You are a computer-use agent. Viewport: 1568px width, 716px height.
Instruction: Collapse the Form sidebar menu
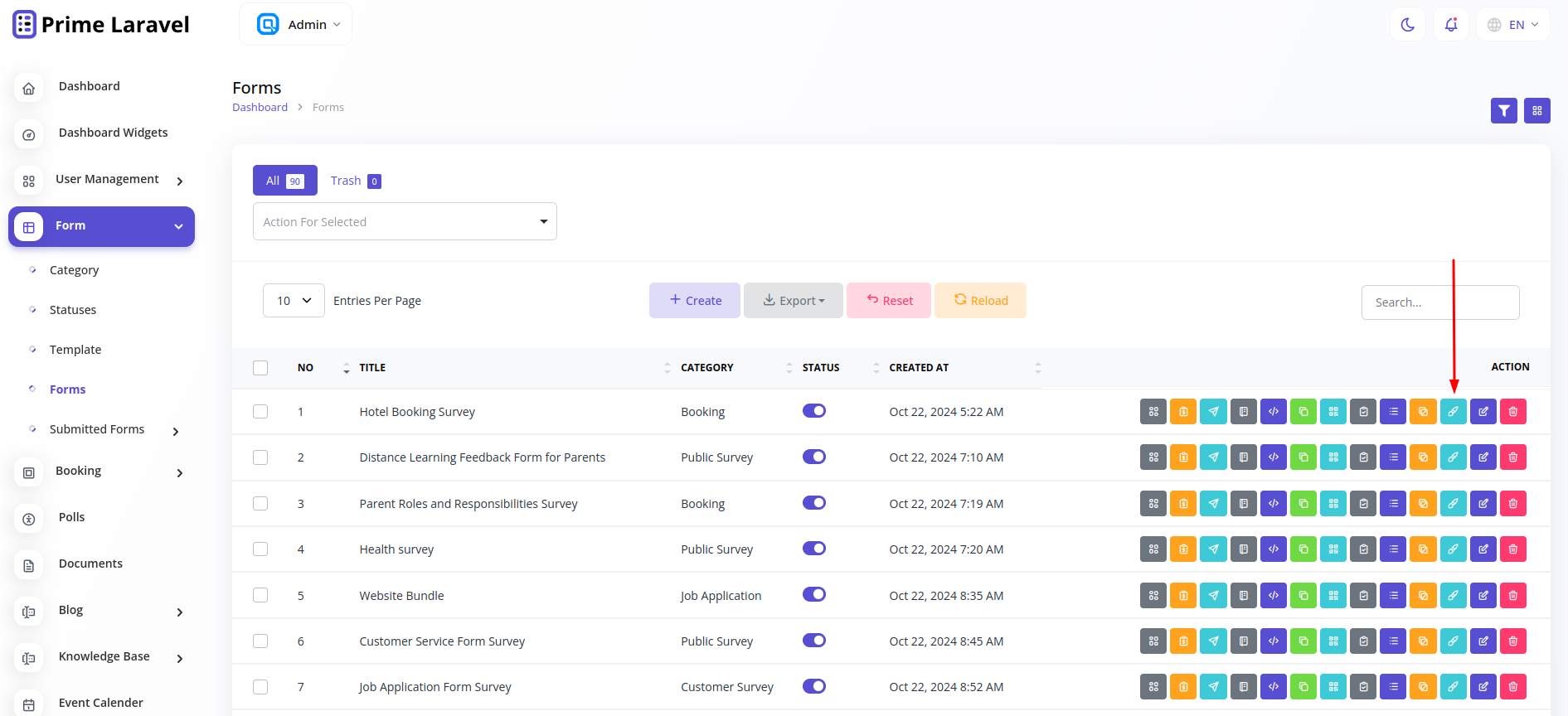coord(101,226)
